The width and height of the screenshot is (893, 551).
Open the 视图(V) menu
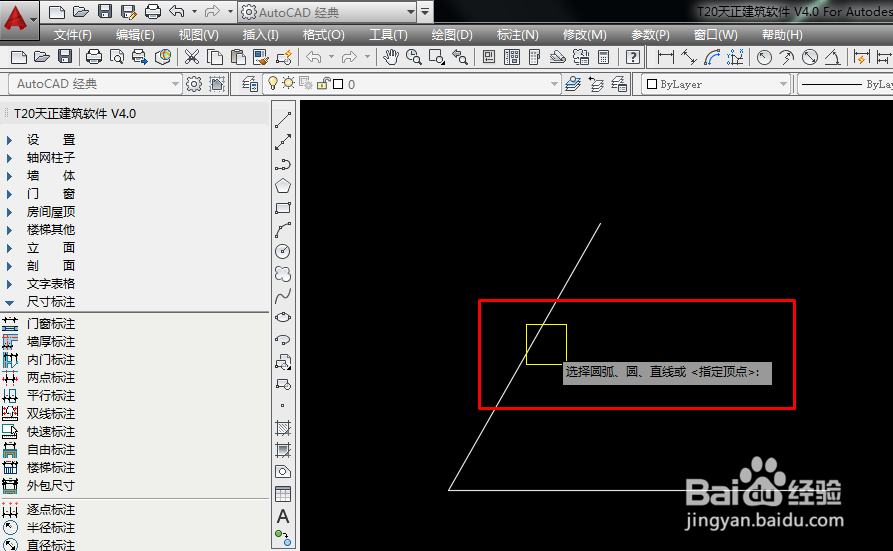click(198, 35)
